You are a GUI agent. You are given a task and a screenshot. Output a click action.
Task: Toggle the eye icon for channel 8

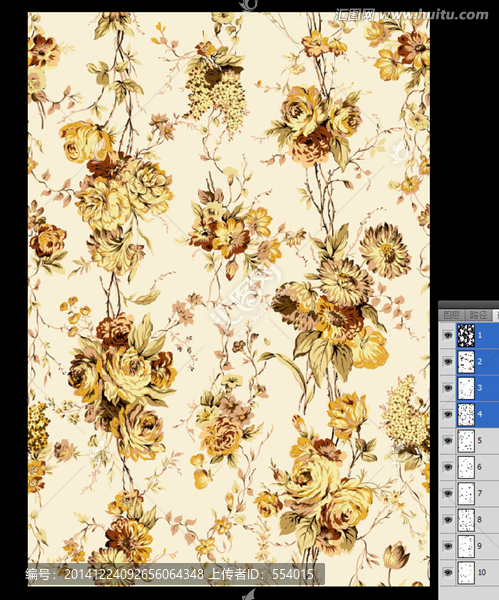447,520
